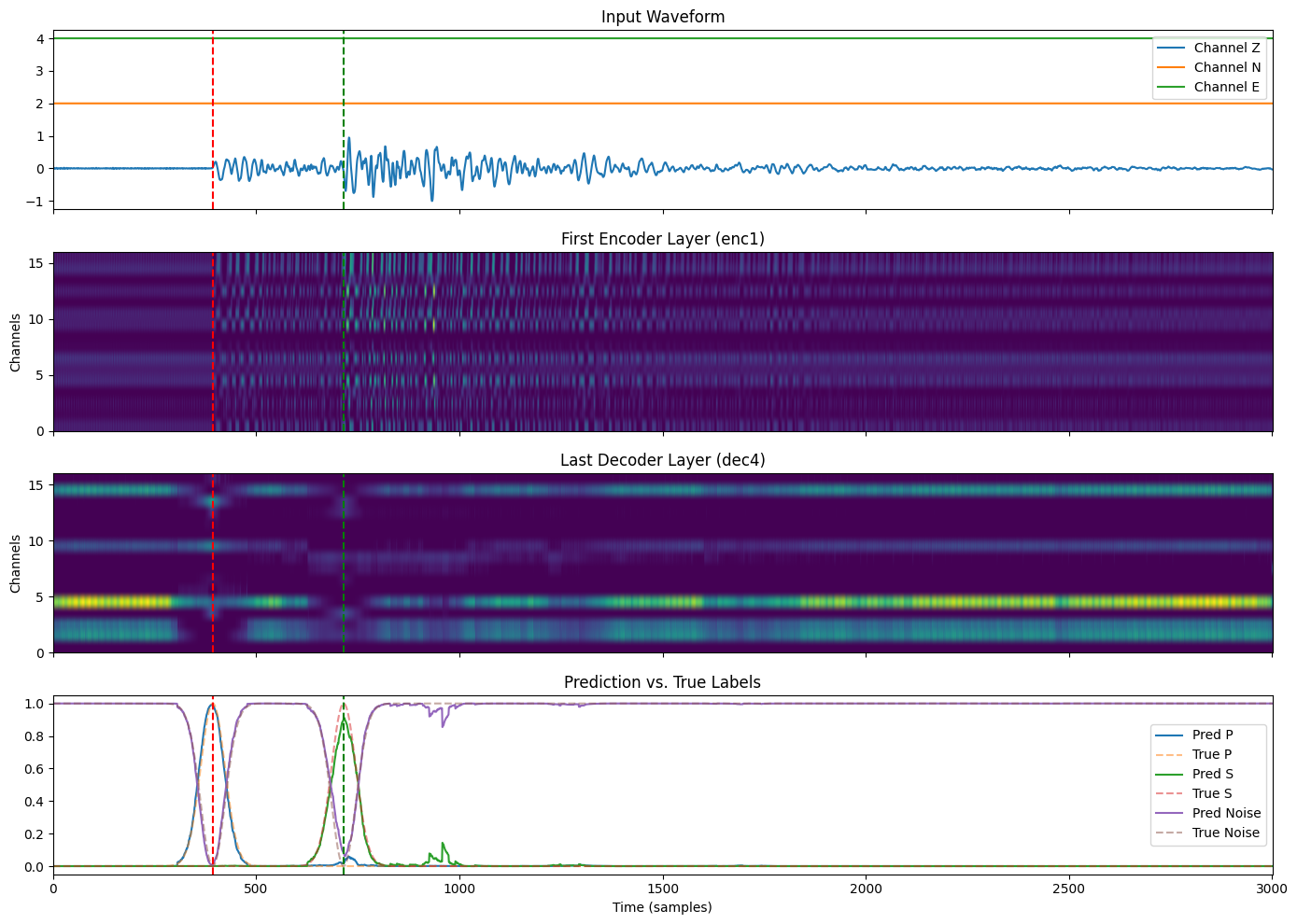Click the '3000' tick label on the time axis
This screenshot has width=1297, height=924.
(x=1272, y=889)
